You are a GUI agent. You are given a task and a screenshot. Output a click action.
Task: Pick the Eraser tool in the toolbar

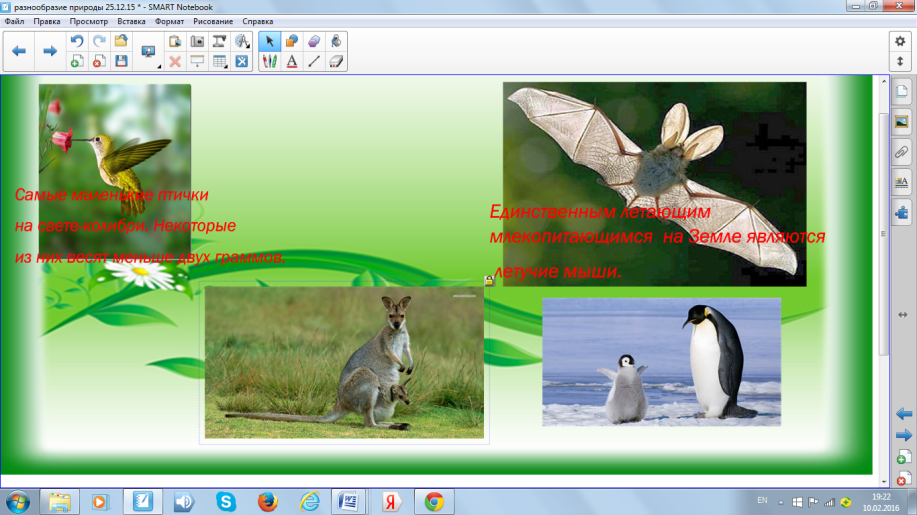point(336,61)
